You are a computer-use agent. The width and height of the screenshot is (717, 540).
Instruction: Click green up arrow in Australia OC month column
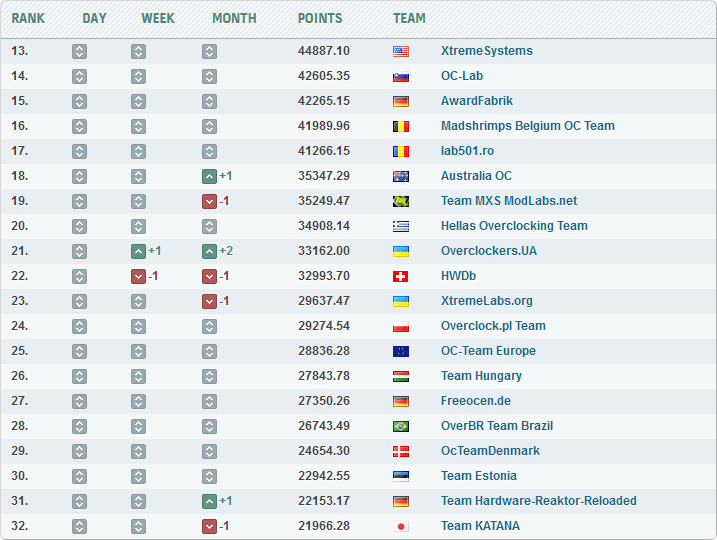click(209, 176)
